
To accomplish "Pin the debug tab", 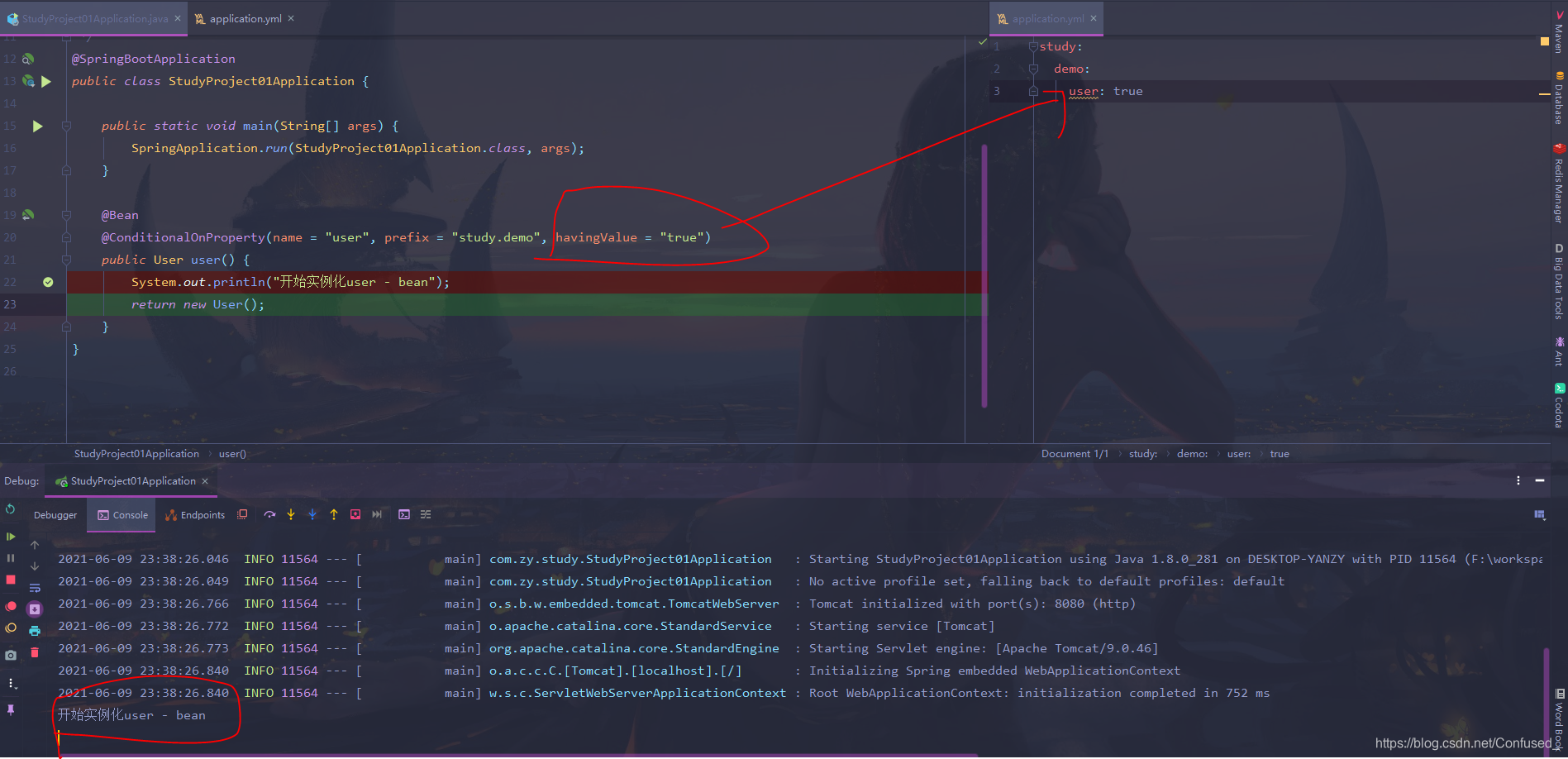I will pyautogui.click(x=11, y=709).
